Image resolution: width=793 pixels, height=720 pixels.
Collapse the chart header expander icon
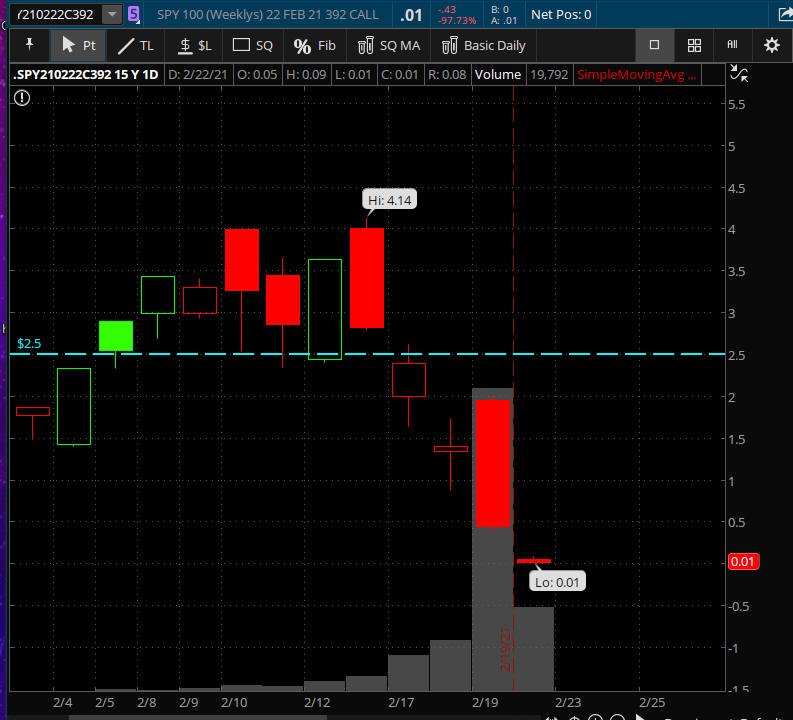(x=739, y=74)
